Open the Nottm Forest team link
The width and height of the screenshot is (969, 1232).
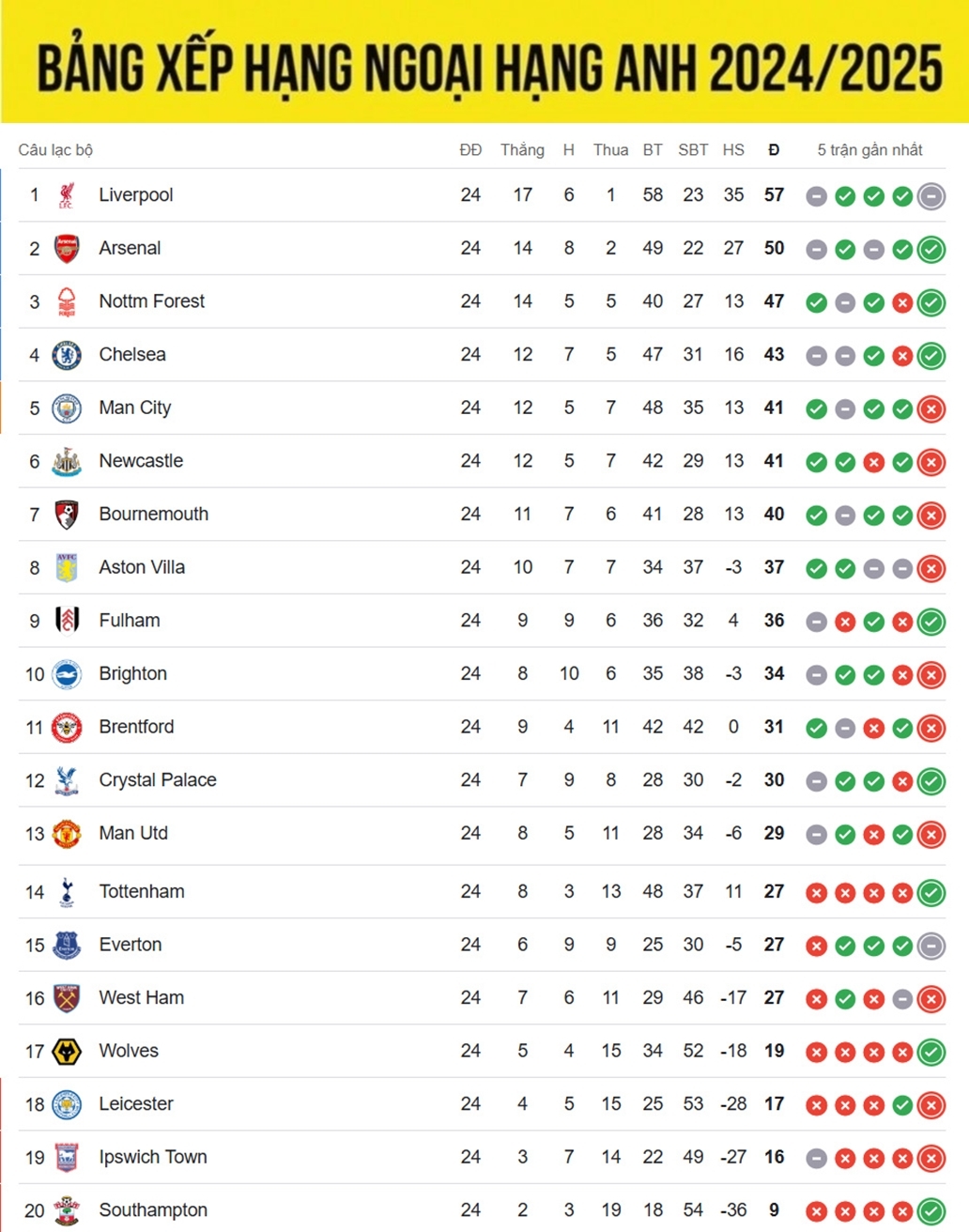152,301
